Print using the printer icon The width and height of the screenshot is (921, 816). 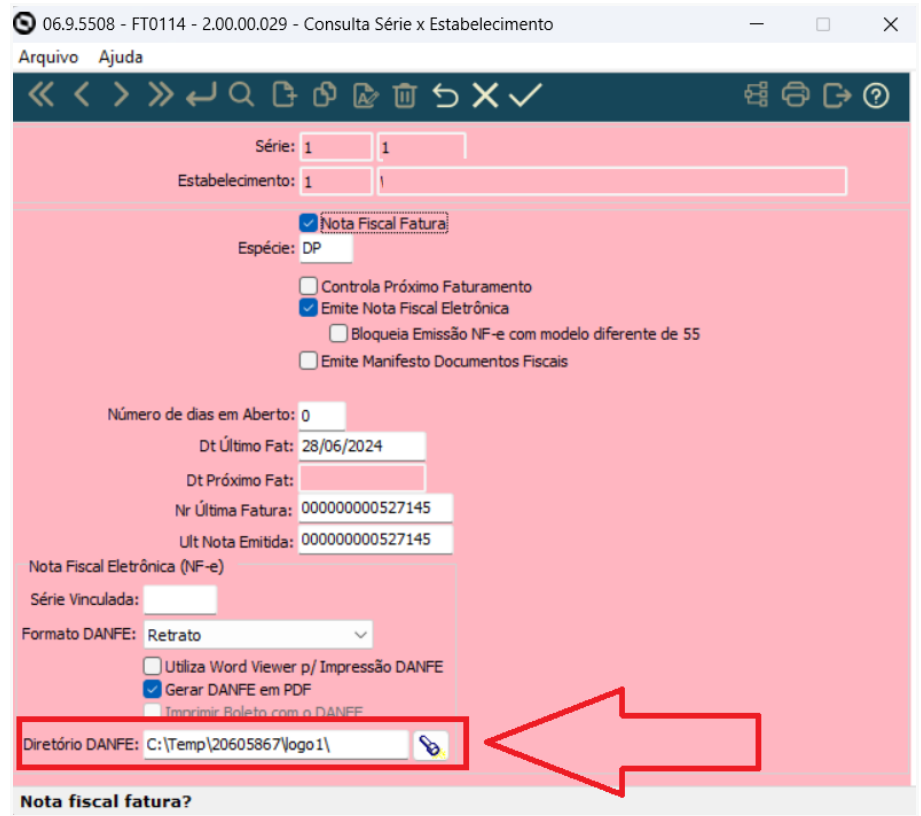(795, 95)
